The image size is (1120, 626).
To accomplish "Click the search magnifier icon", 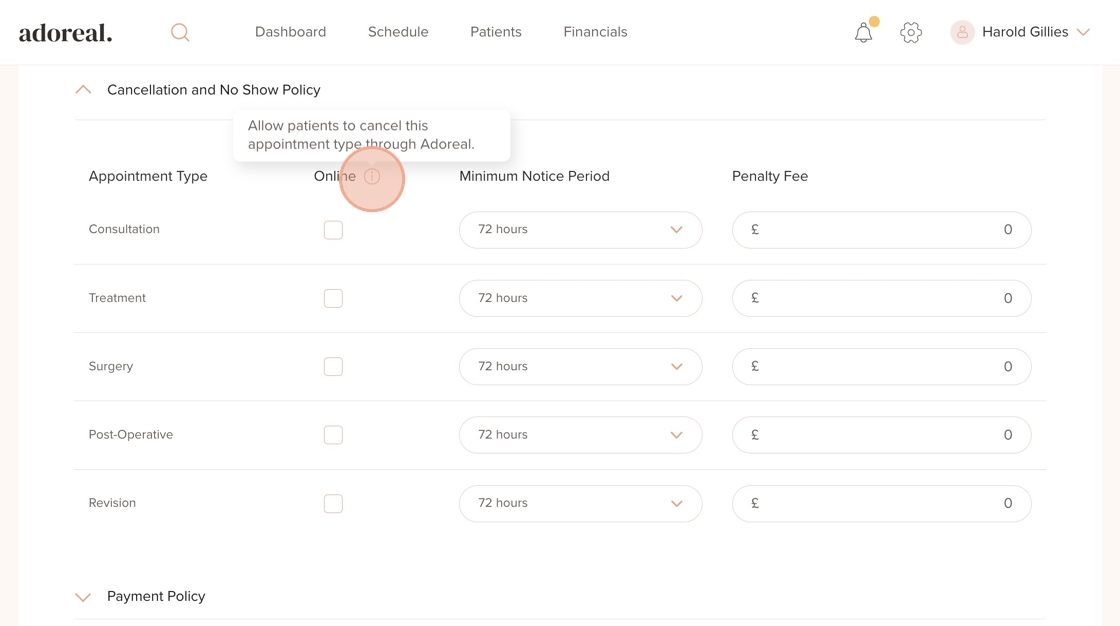I will click(180, 32).
